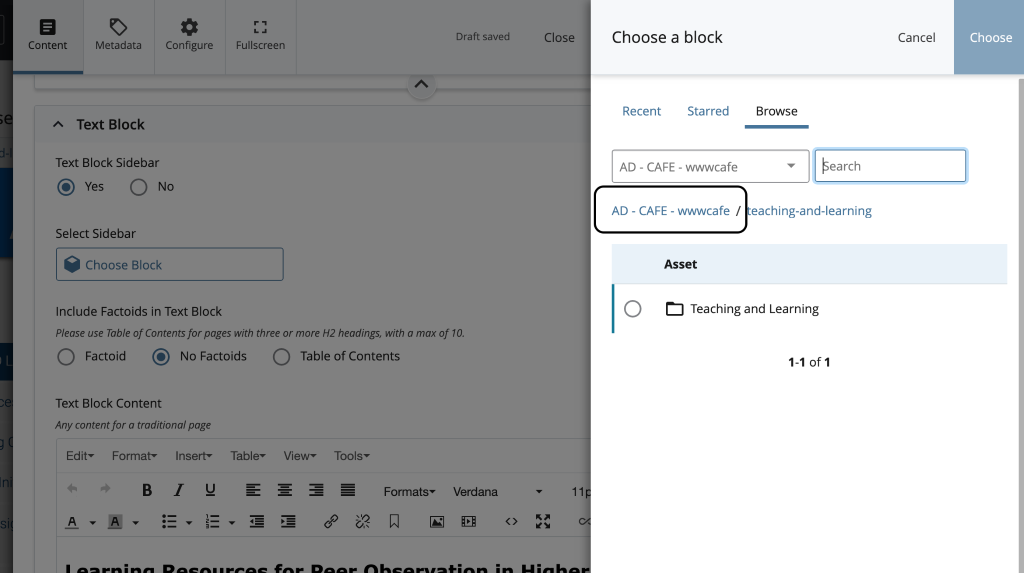Insert a bulleted list
Screen dimensions: 1024x573
coord(169,521)
